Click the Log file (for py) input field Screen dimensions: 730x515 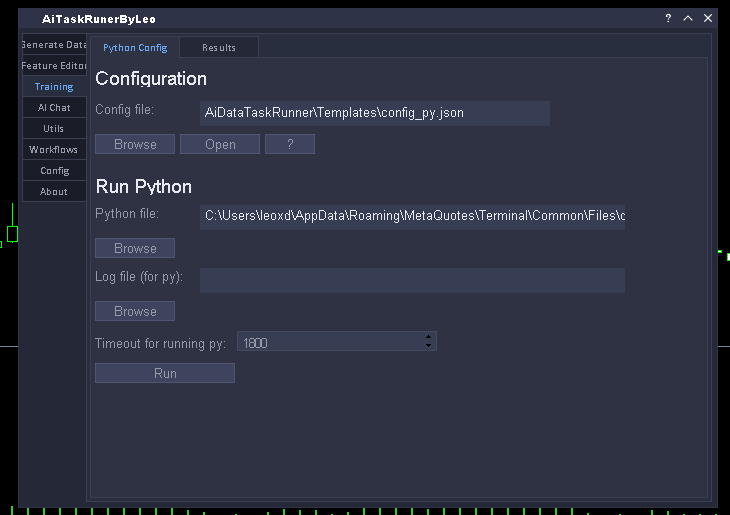[412, 280]
